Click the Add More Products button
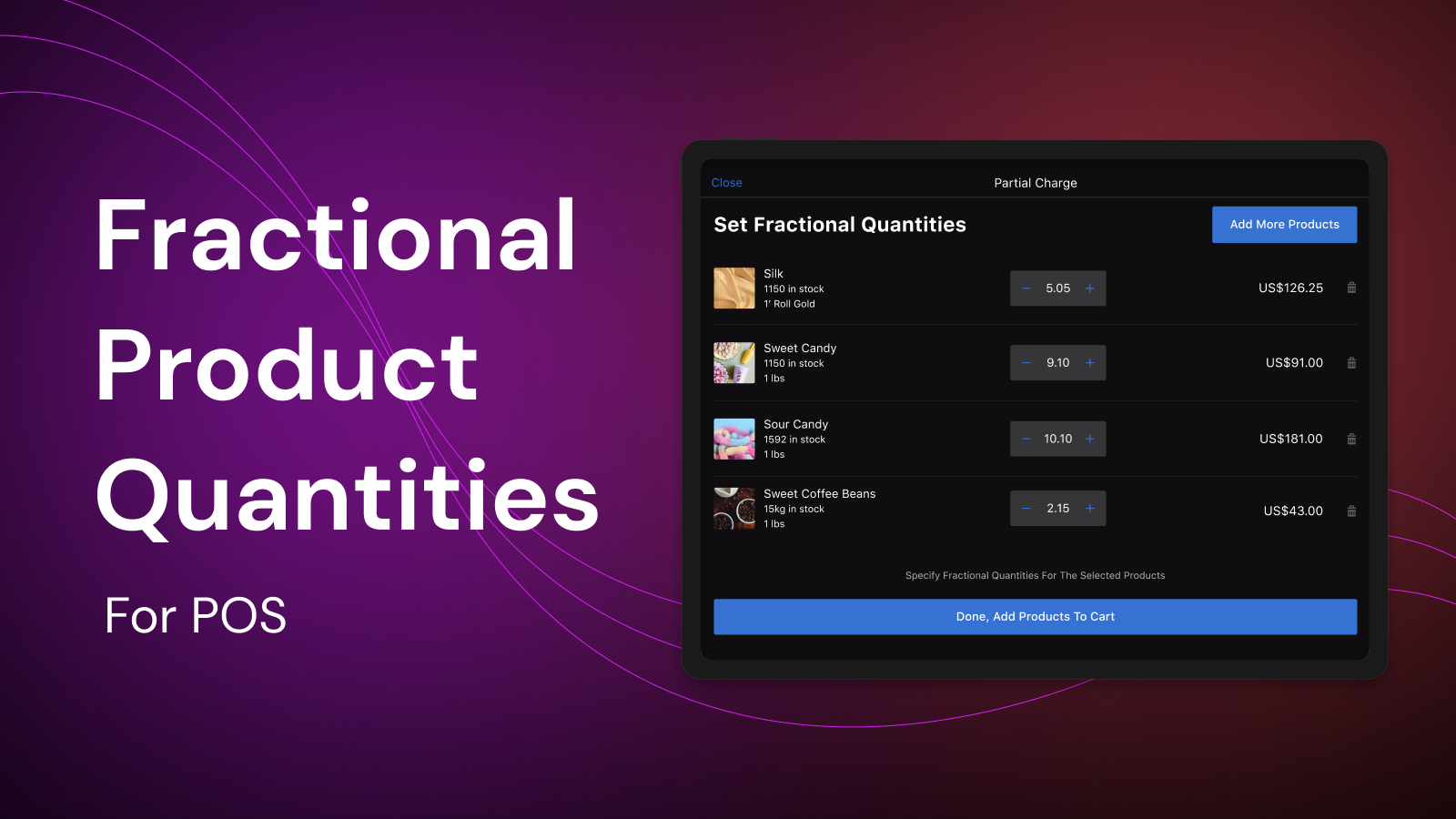 pyautogui.click(x=1284, y=224)
